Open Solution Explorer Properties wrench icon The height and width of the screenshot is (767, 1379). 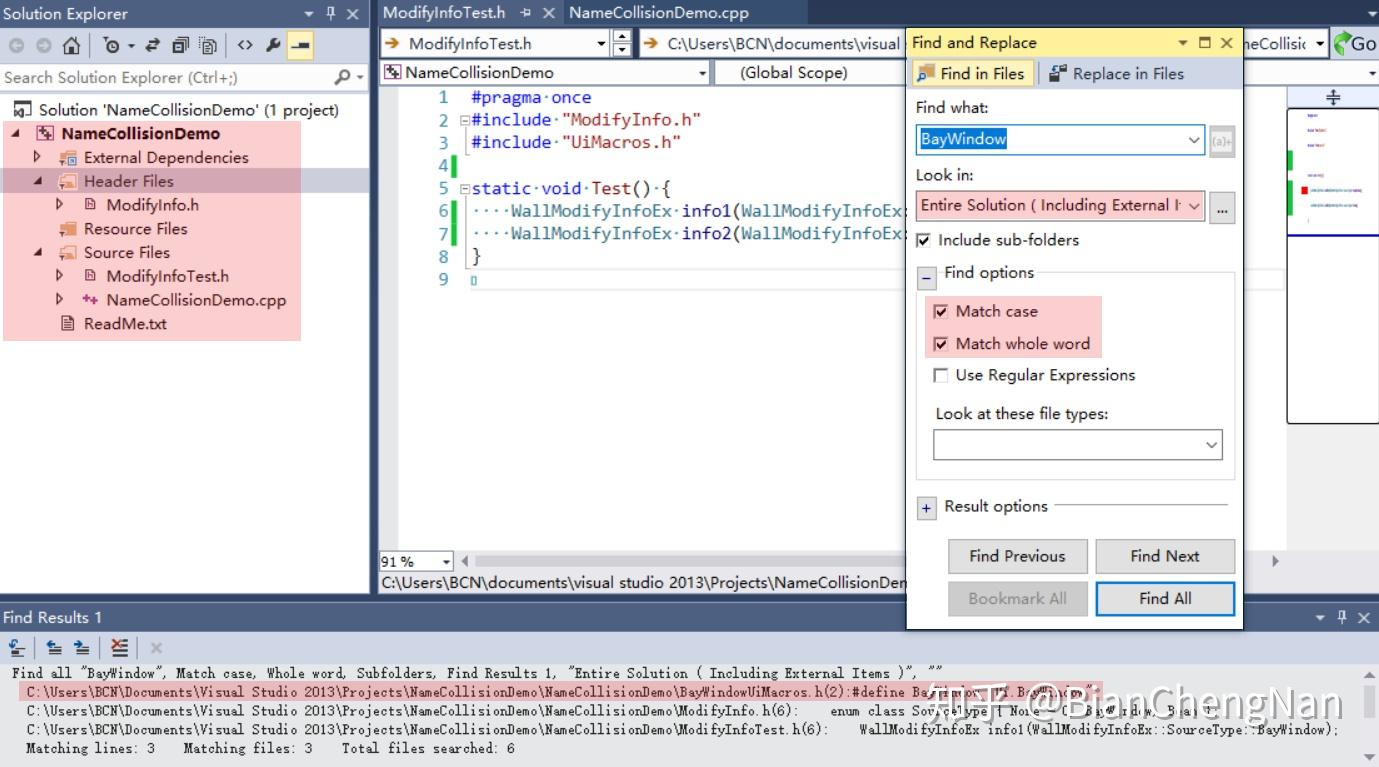click(272, 44)
